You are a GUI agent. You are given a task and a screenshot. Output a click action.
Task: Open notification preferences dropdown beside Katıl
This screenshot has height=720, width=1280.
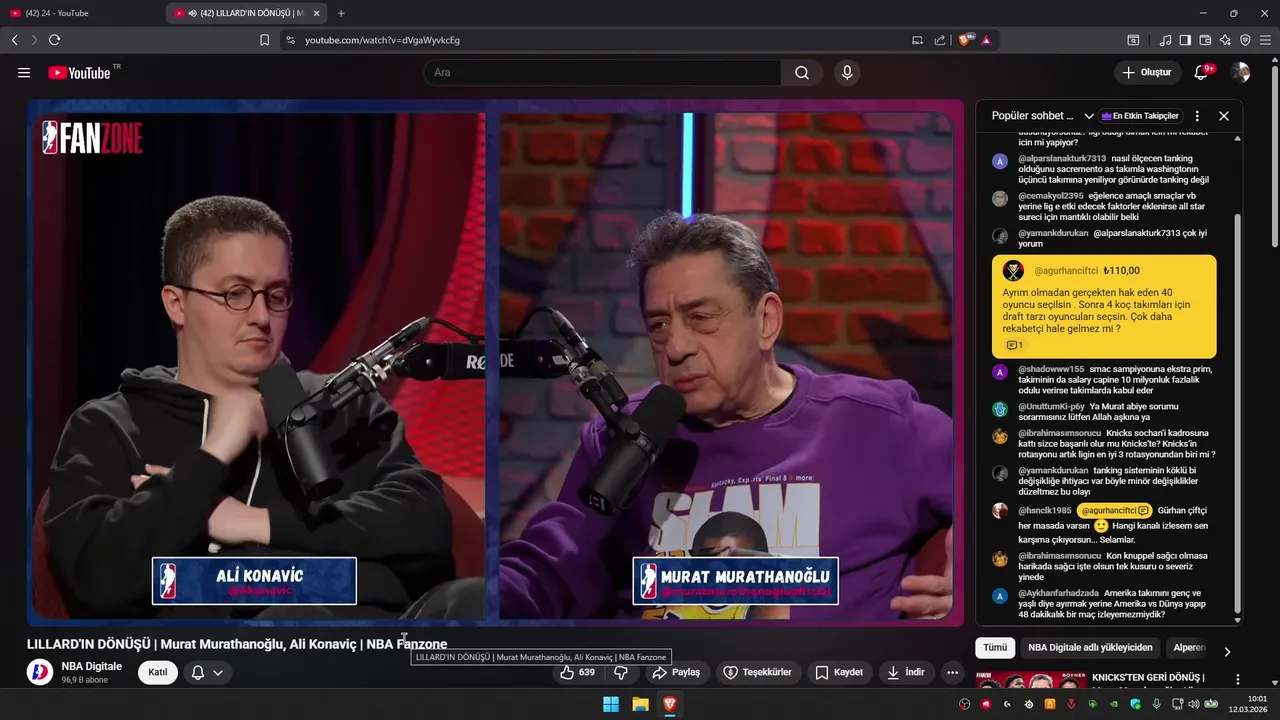pyautogui.click(x=207, y=672)
